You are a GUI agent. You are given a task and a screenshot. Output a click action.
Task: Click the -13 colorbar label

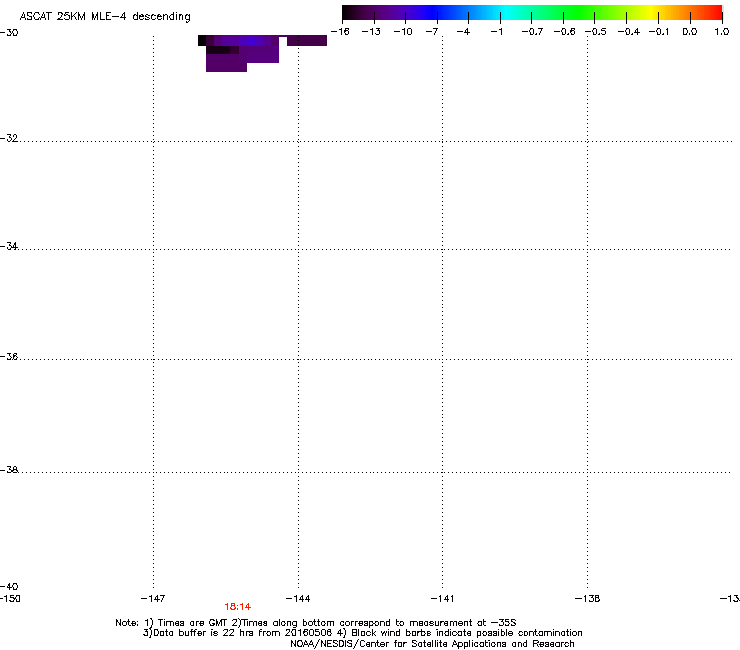[371, 32]
